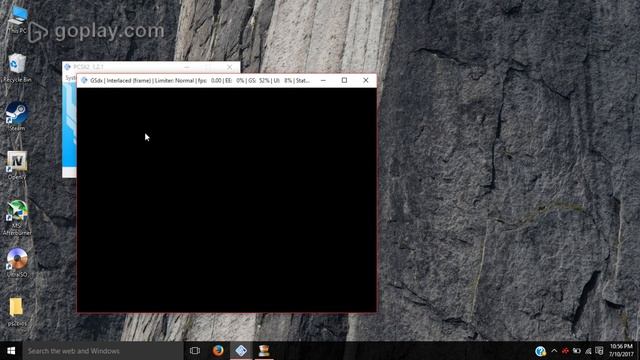Image resolution: width=640 pixels, height=360 pixels.
Task: Open the Get Help tray icon
Action: click(x=540, y=351)
